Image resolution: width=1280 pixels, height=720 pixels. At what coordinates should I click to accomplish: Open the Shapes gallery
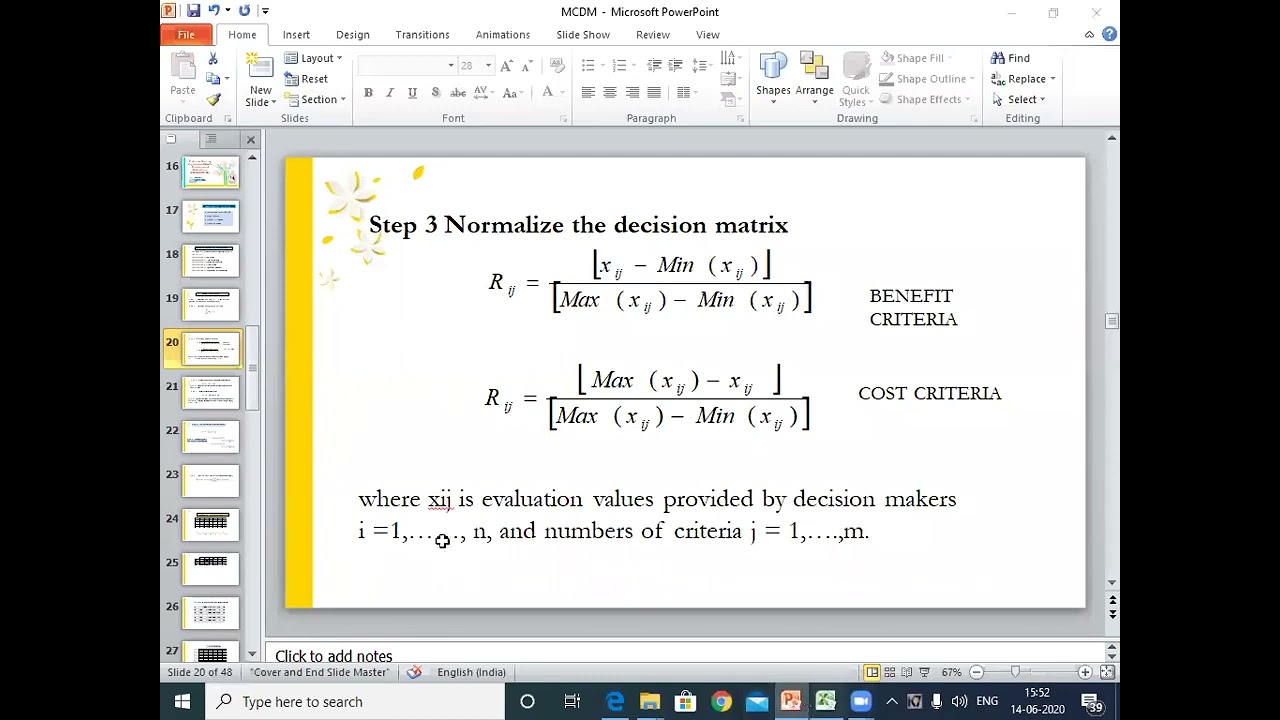(x=773, y=78)
